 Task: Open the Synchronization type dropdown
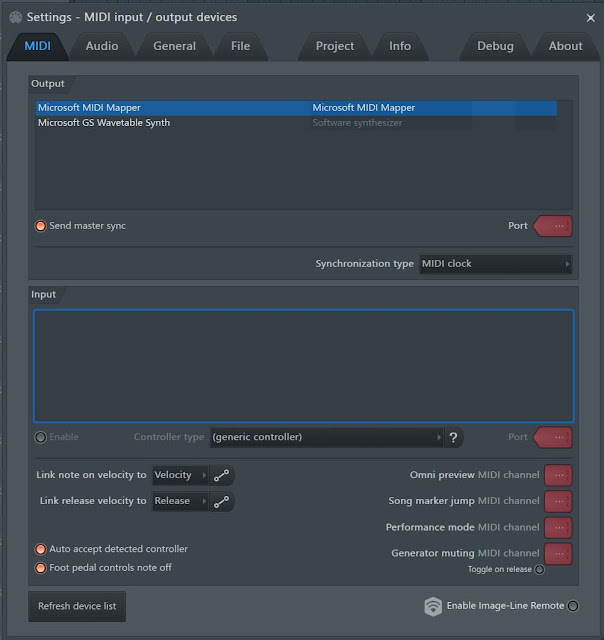tap(495, 264)
